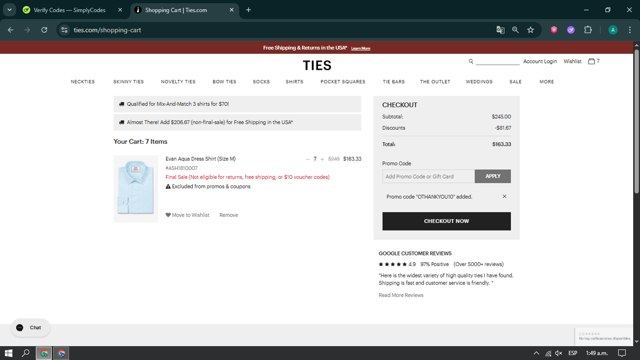Image resolution: width=640 pixels, height=360 pixels.
Task: Remove the shirt from cart
Action: (229, 215)
